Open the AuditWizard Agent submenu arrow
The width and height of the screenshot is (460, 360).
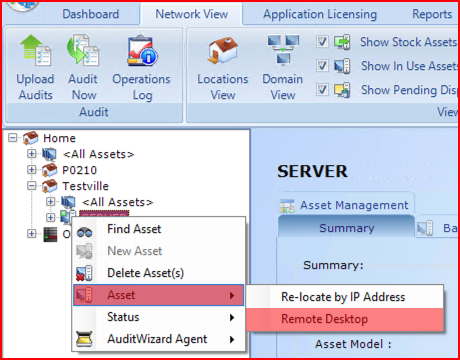[232, 340]
